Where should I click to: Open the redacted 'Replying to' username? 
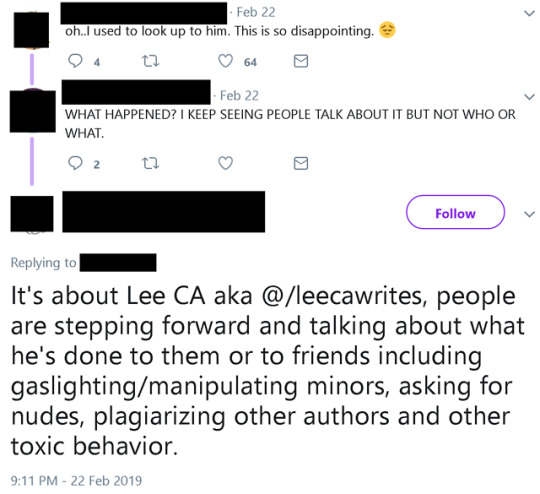(x=118, y=263)
